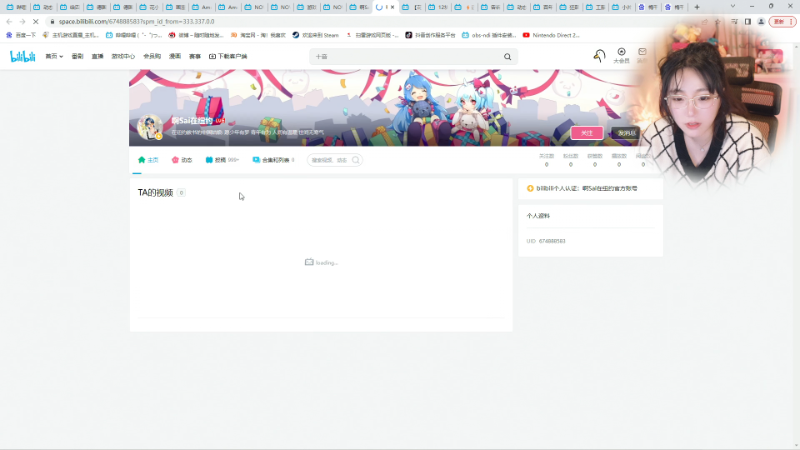Open 游戏中心 in the bilibili navigation

pyautogui.click(x=123, y=56)
